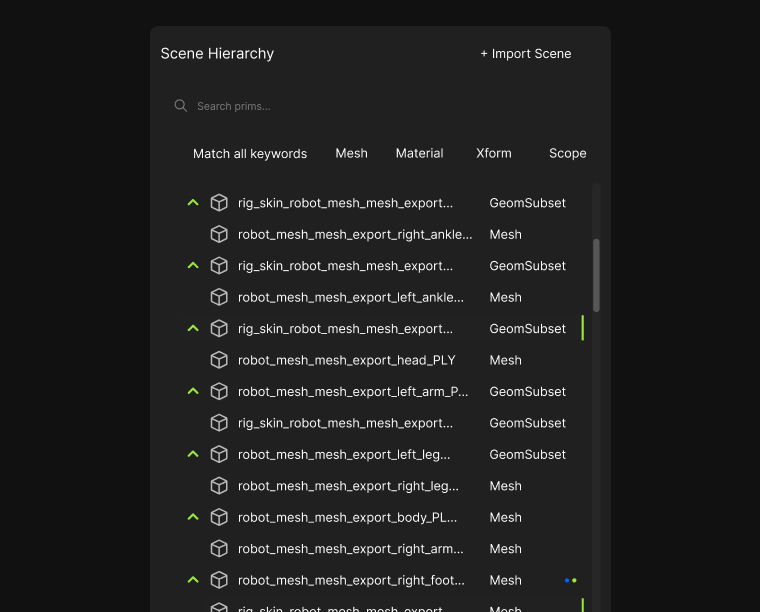Click the cube icon of body_PL row
The image size is (760, 612).
[219, 518]
